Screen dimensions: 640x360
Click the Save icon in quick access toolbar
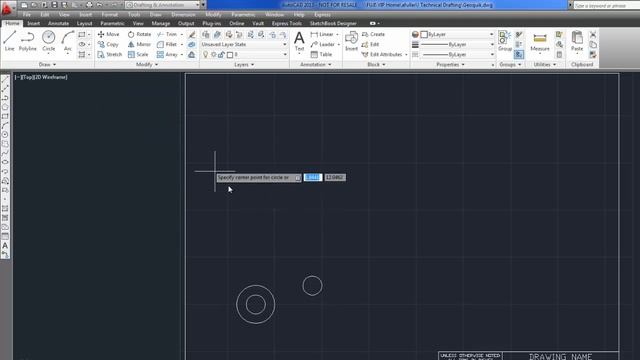click(54, 5)
